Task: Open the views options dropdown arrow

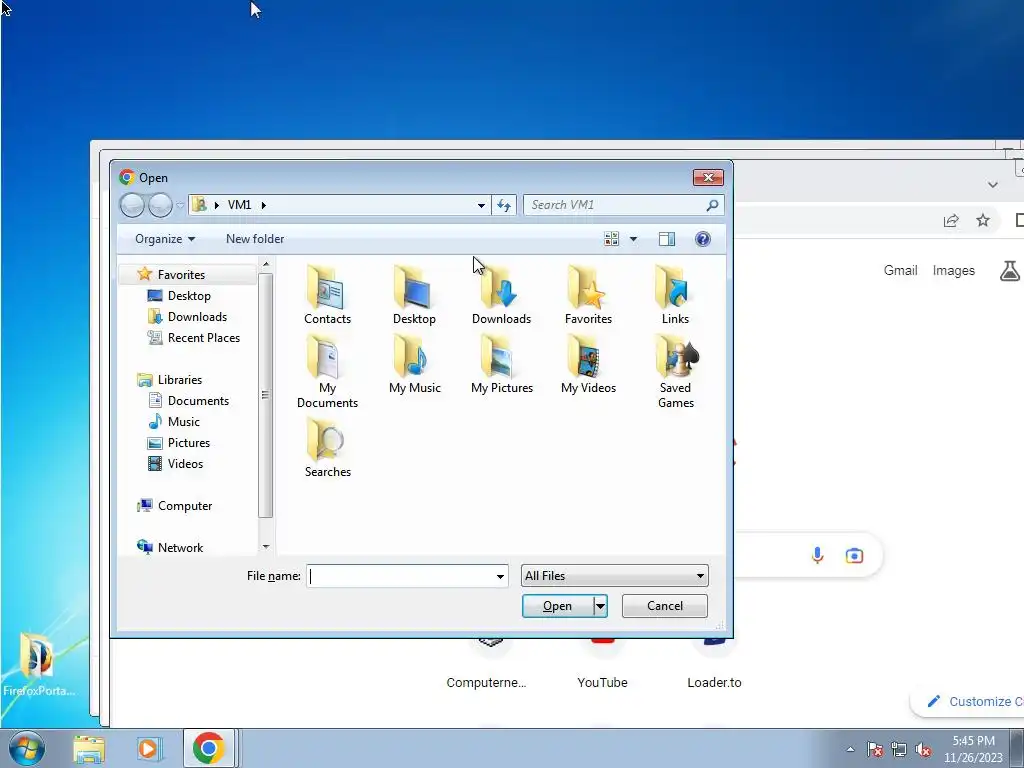Action: coord(633,239)
